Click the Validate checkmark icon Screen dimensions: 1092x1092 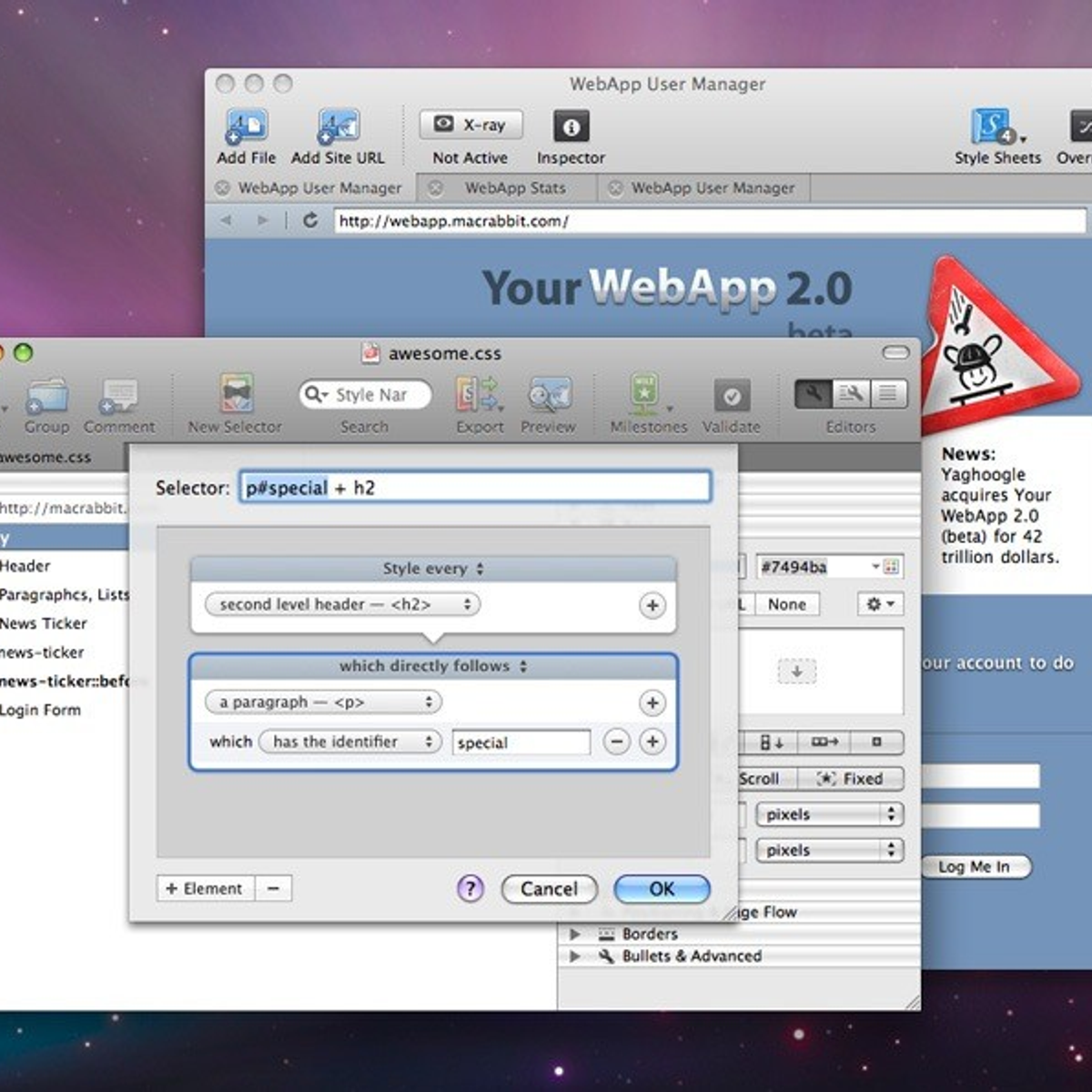732,396
